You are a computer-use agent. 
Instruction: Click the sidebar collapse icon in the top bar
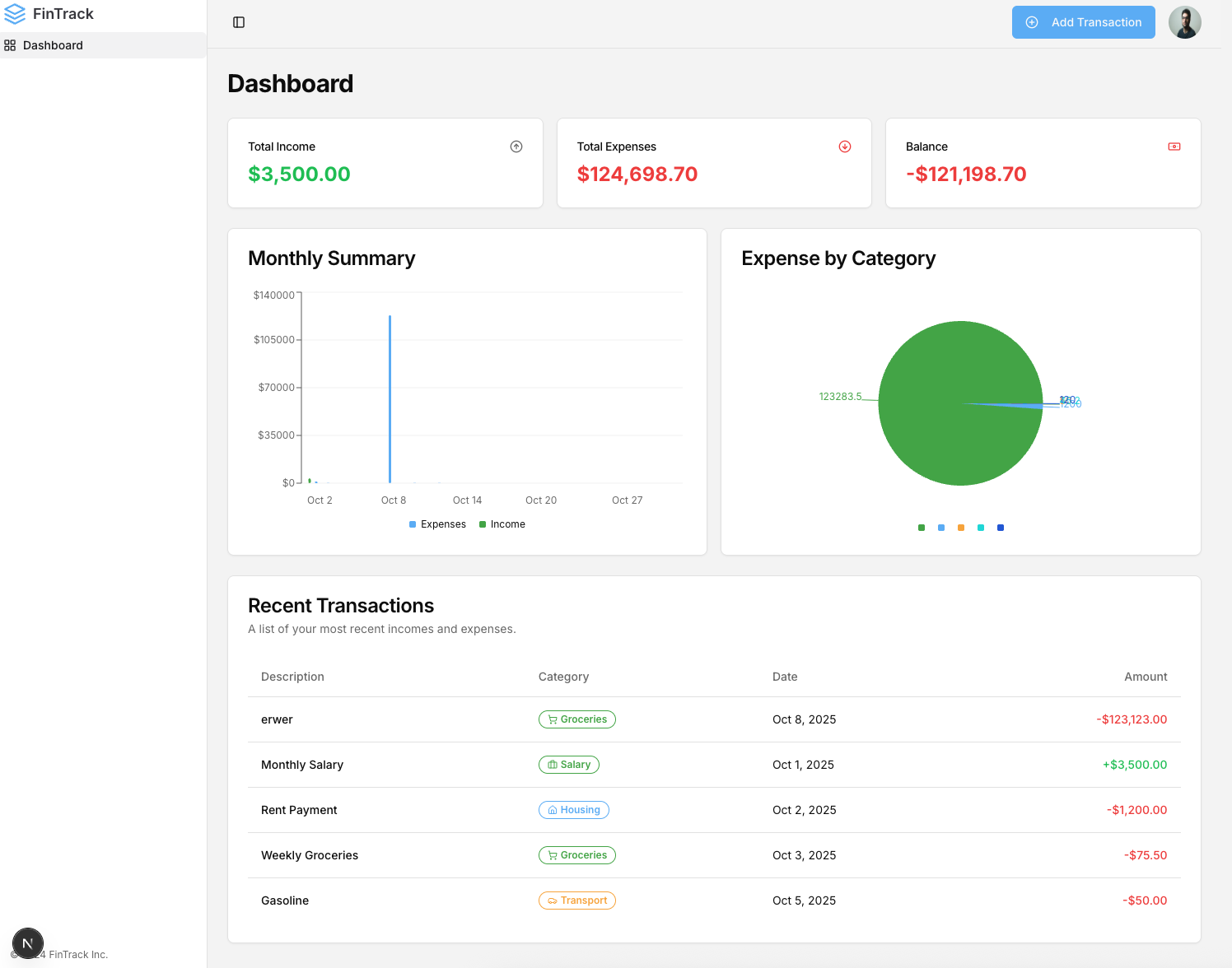[239, 22]
